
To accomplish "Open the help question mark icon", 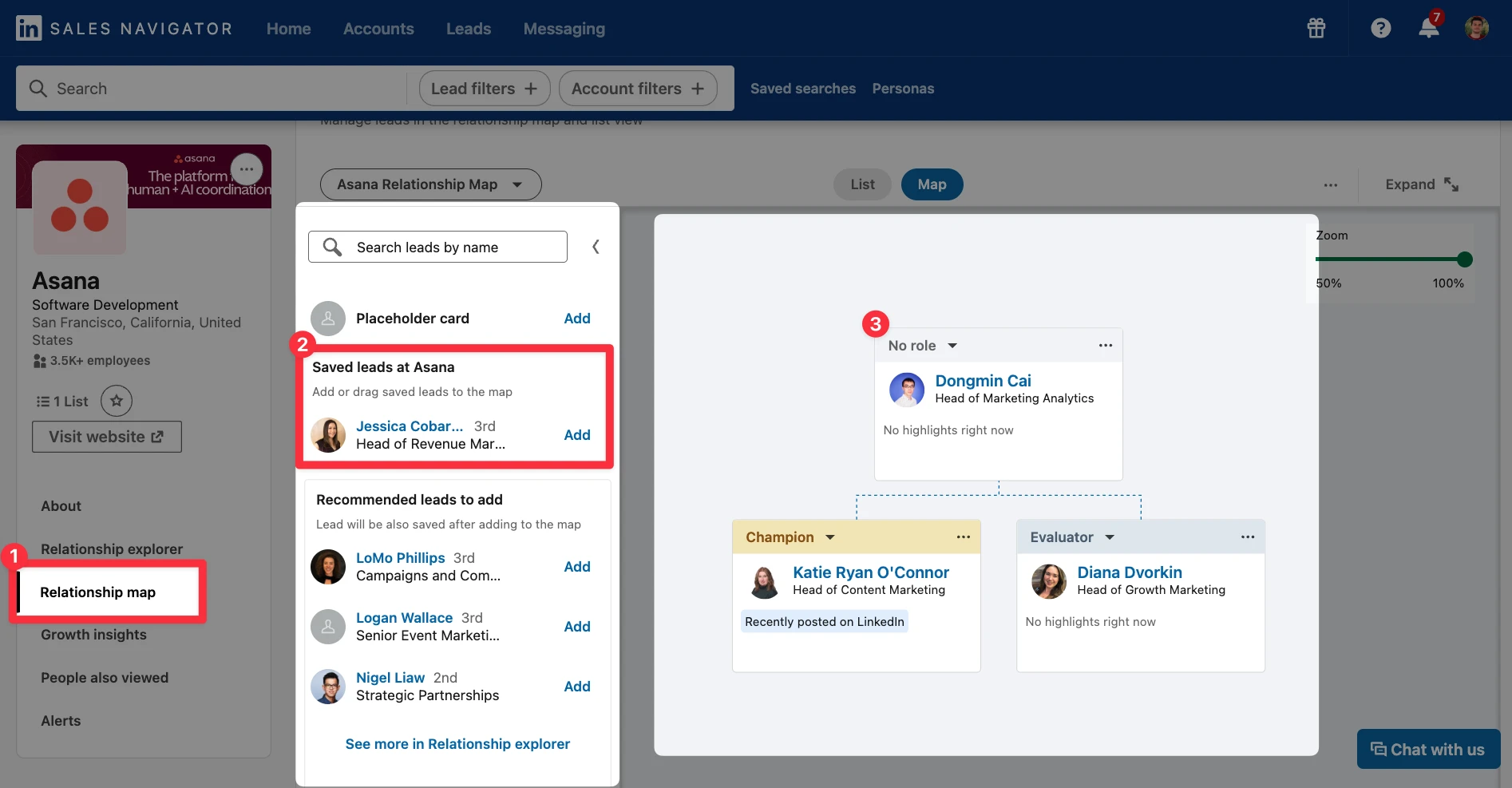I will click(1380, 29).
